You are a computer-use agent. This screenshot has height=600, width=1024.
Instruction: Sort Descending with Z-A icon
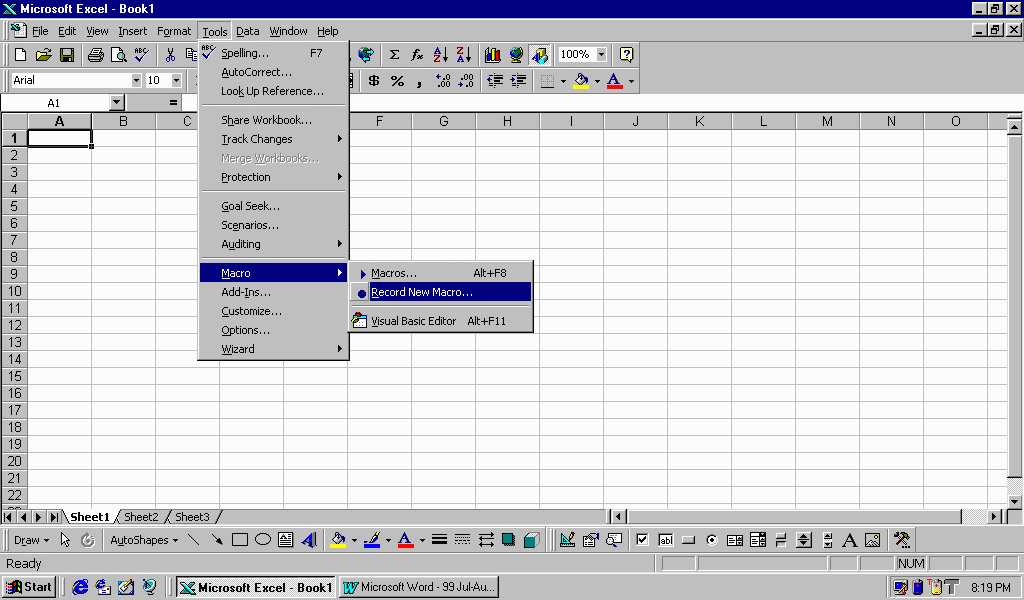tap(464, 55)
